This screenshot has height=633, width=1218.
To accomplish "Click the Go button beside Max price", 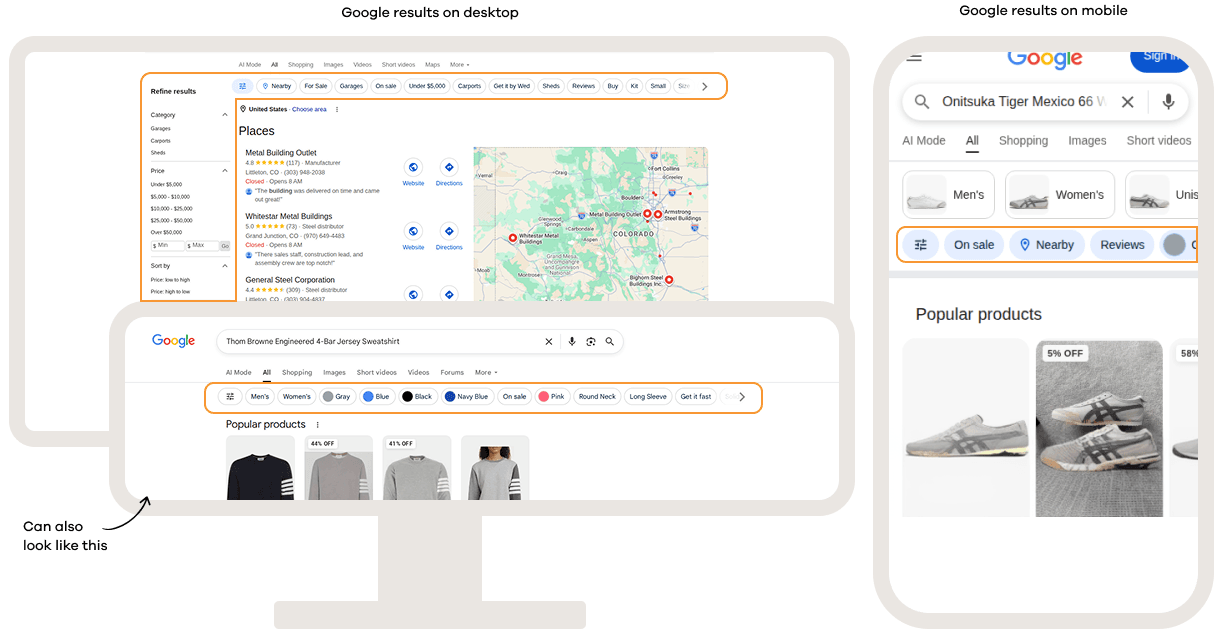I will [x=225, y=246].
